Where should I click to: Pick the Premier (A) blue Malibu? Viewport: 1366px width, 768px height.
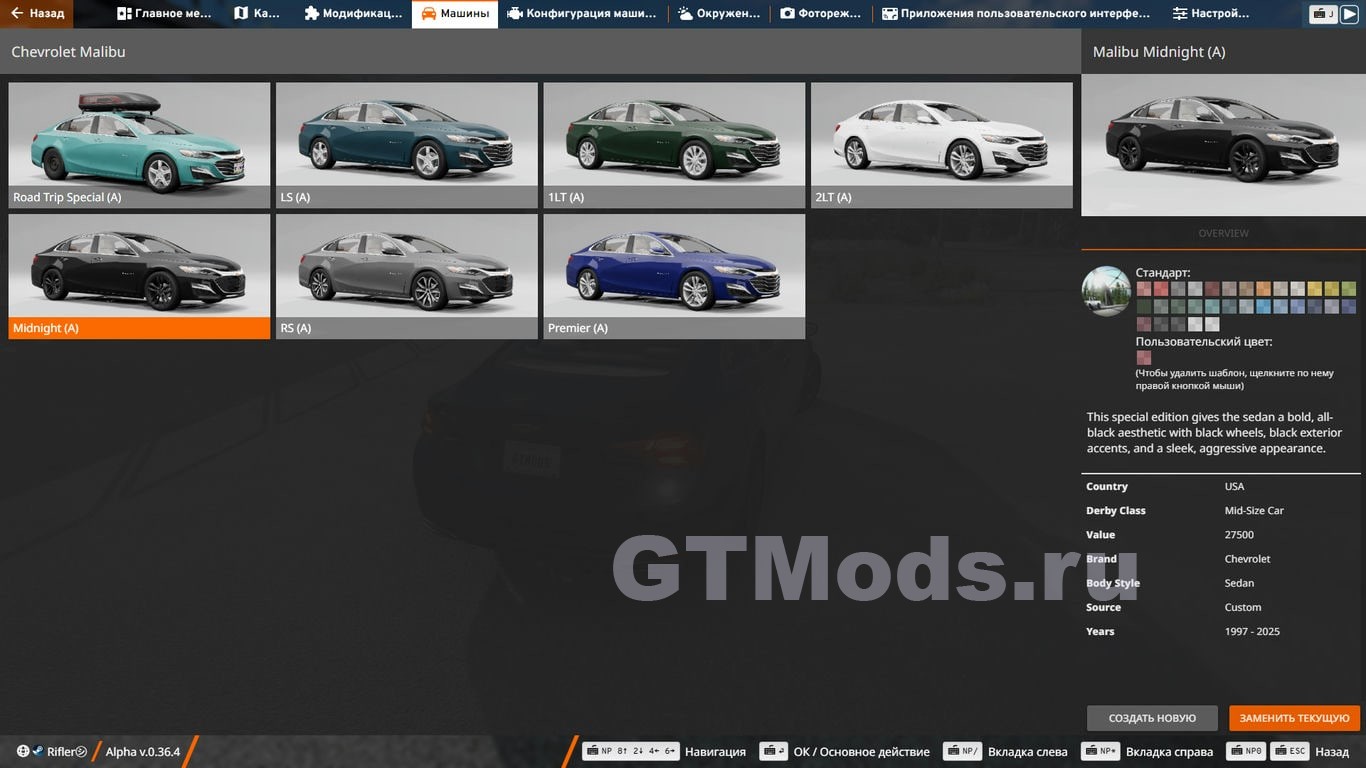point(674,276)
